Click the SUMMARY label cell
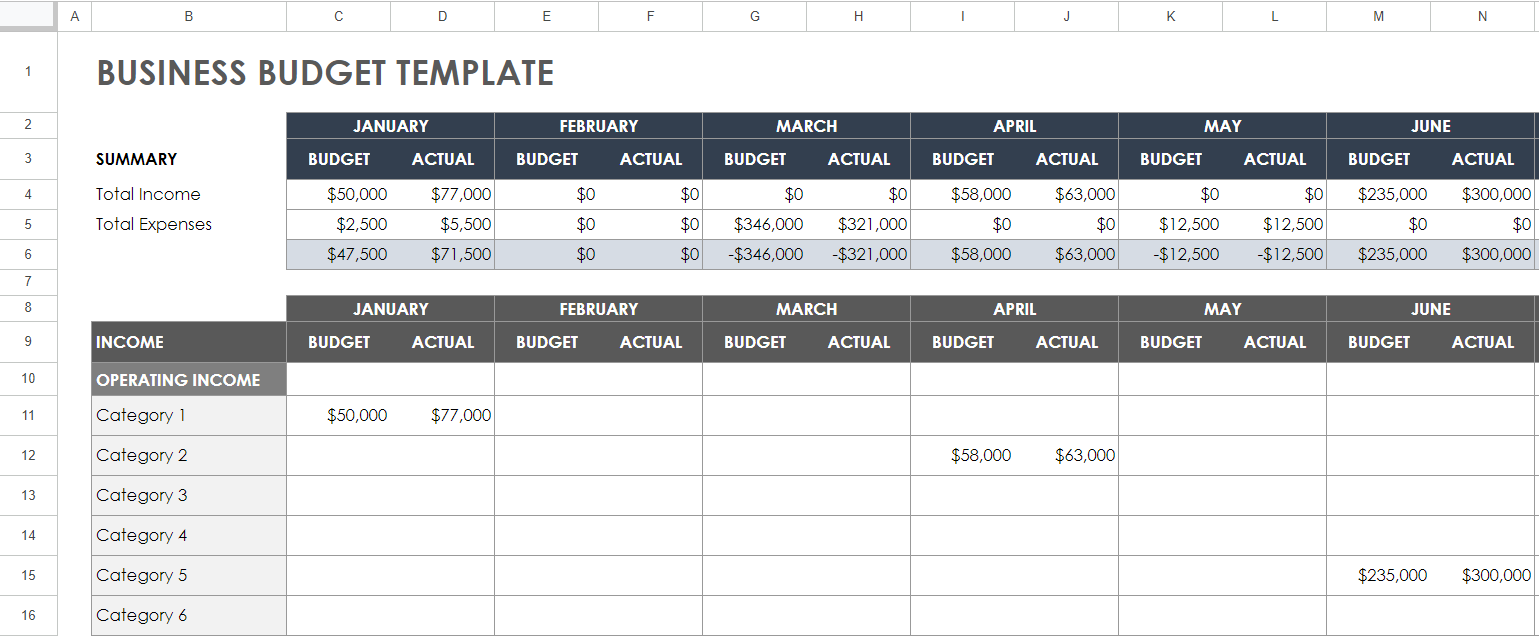Viewport: 1539px width, 636px height. click(136, 159)
